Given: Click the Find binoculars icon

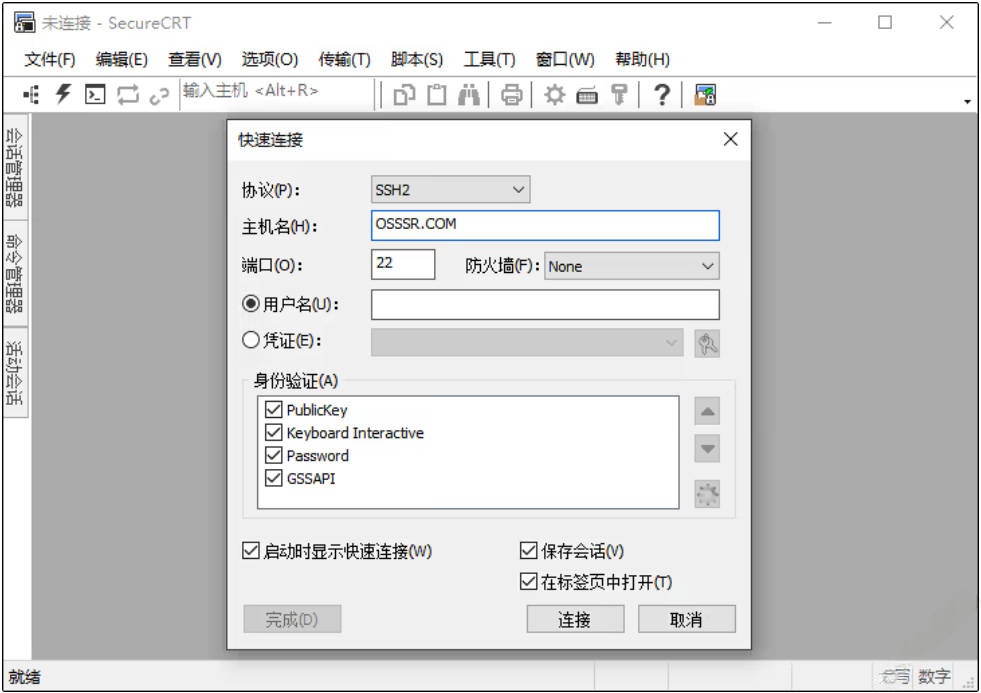Looking at the screenshot, I should coord(469,95).
